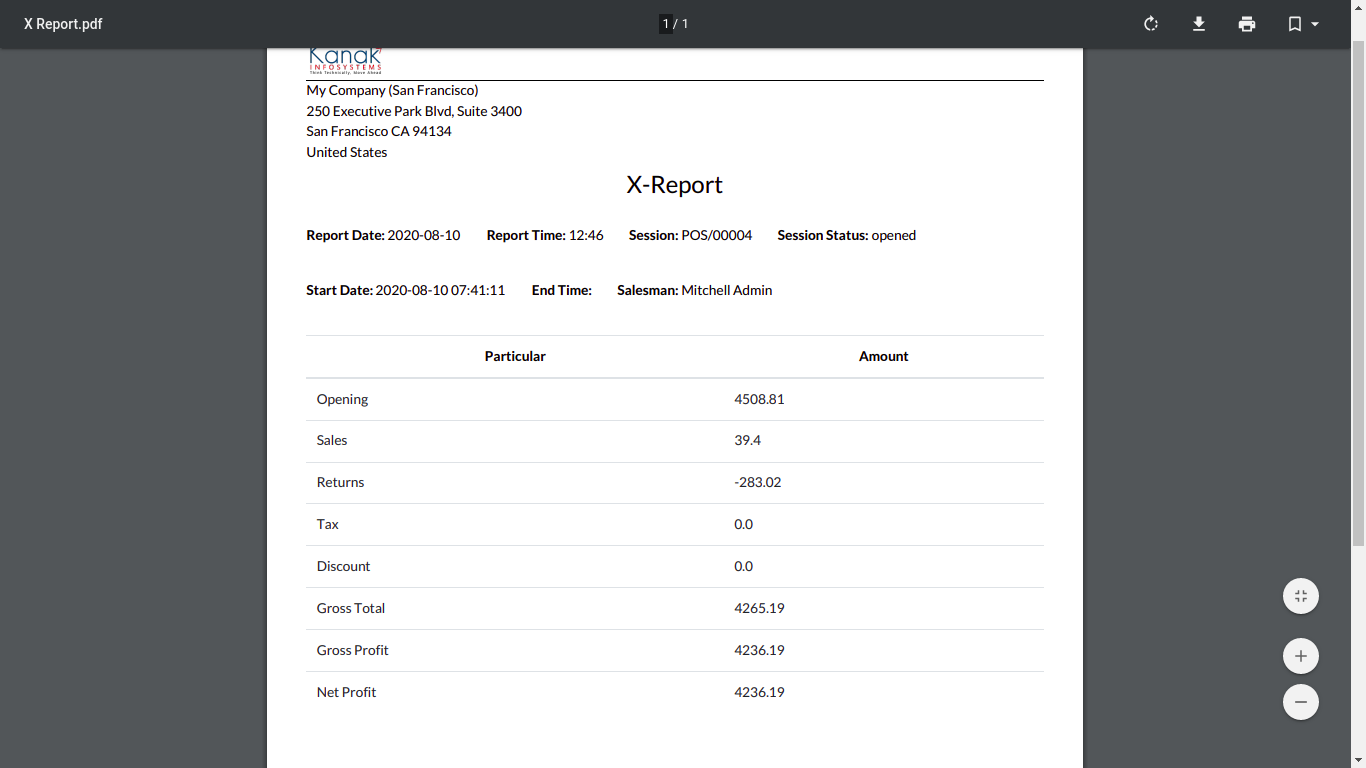Viewport: 1366px width, 768px height.
Task: Click the fit to page button
Action: (1301, 596)
